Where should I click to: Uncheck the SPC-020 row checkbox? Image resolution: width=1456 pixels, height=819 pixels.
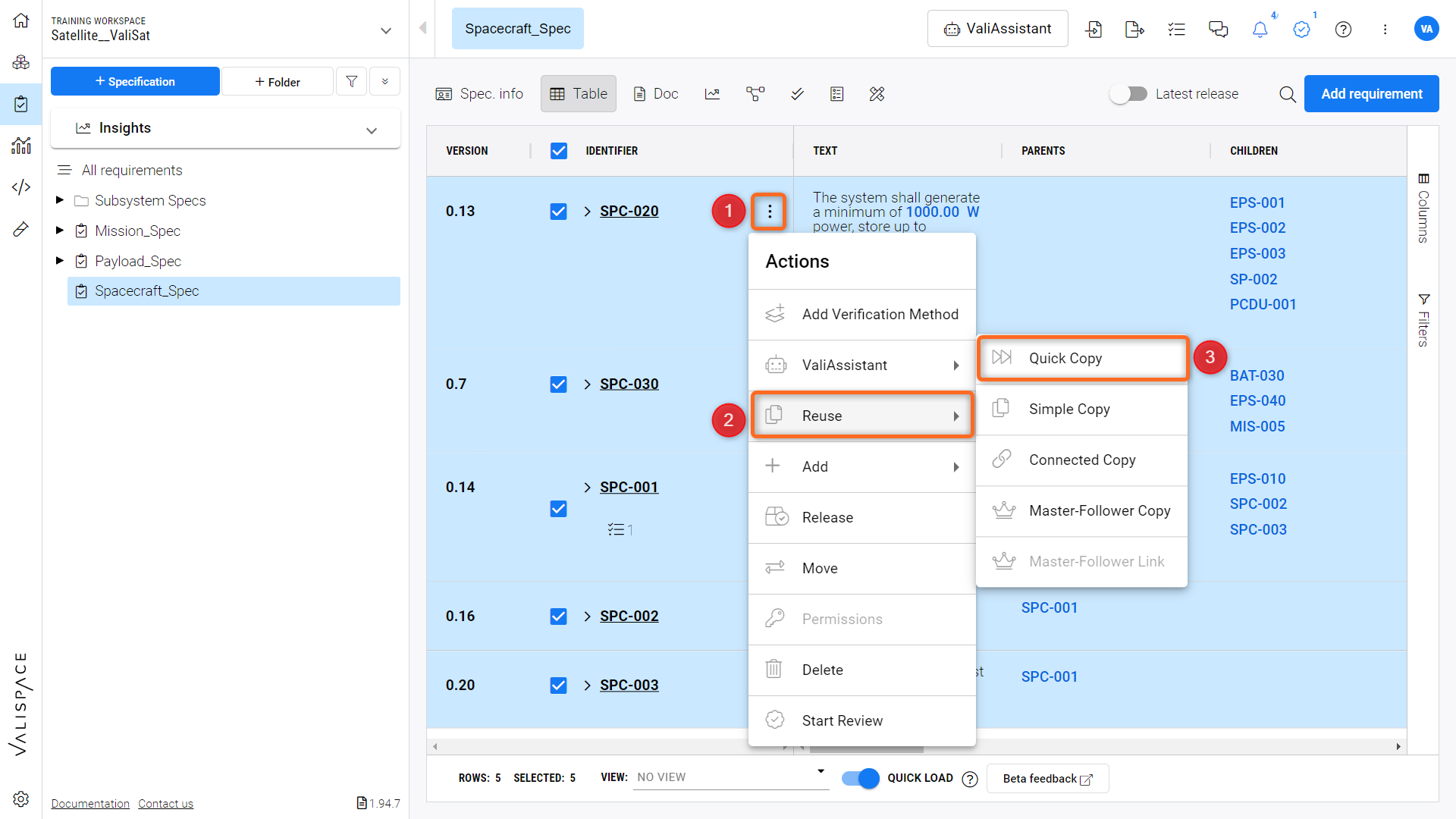[x=559, y=212]
